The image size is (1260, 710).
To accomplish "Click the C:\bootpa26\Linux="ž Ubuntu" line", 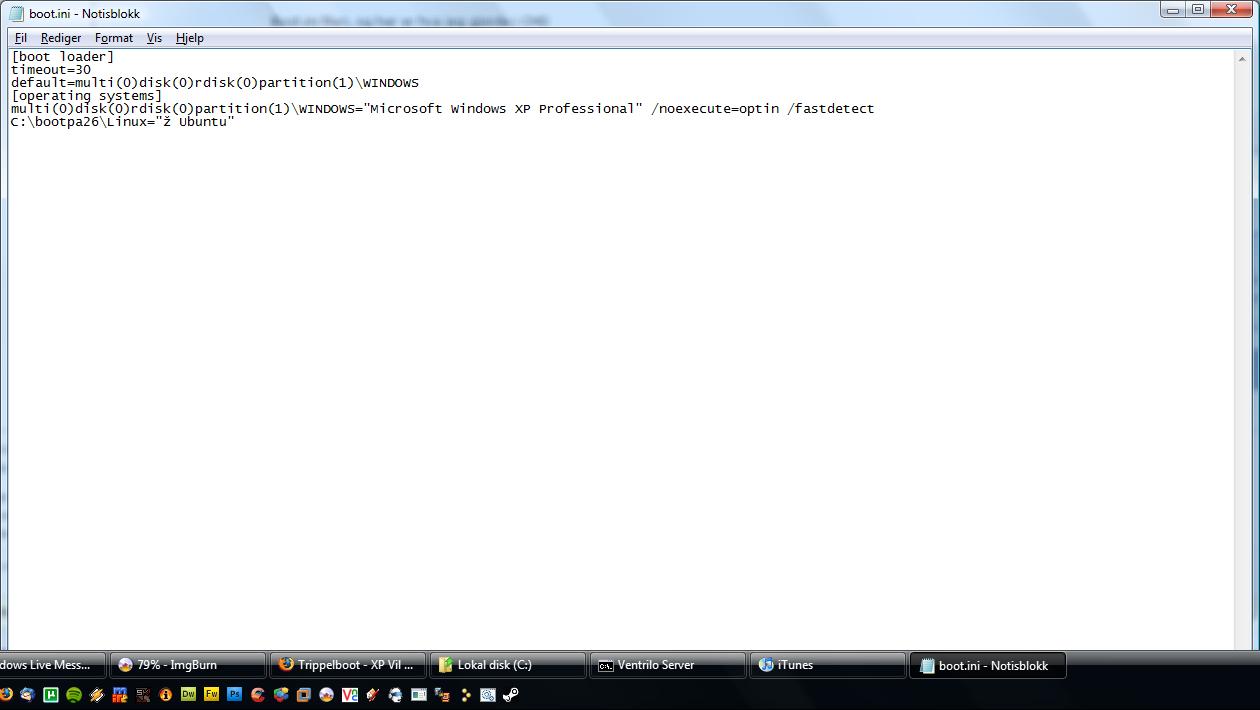I will [122, 122].
